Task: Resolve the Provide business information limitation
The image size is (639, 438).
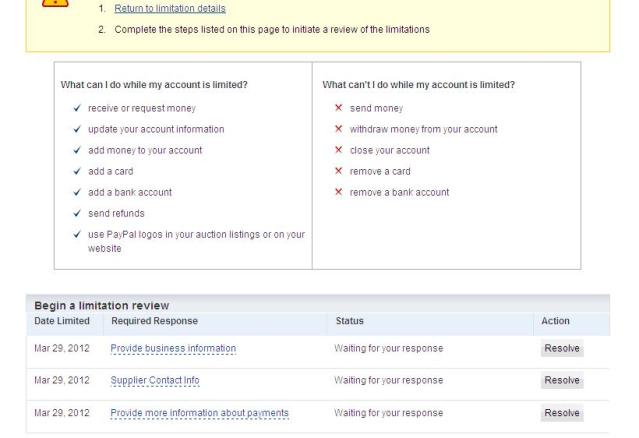Action: click(x=562, y=348)
